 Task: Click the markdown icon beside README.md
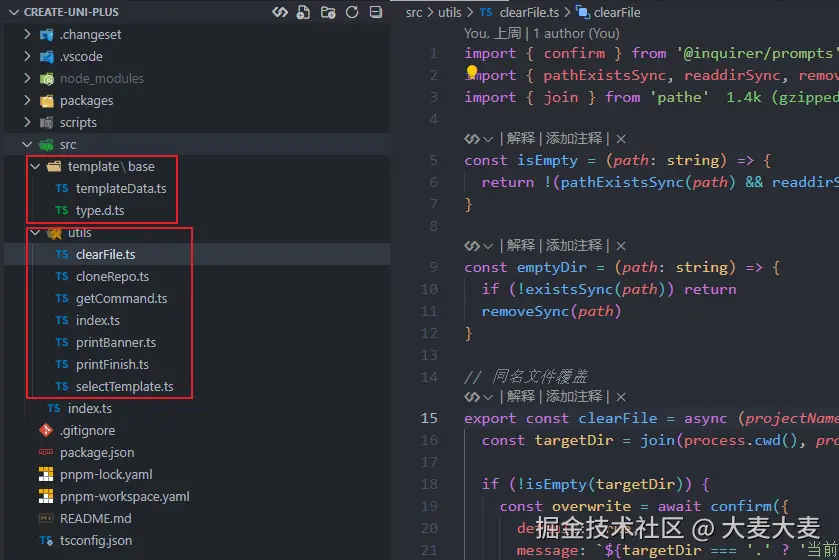tap(46, 518)
